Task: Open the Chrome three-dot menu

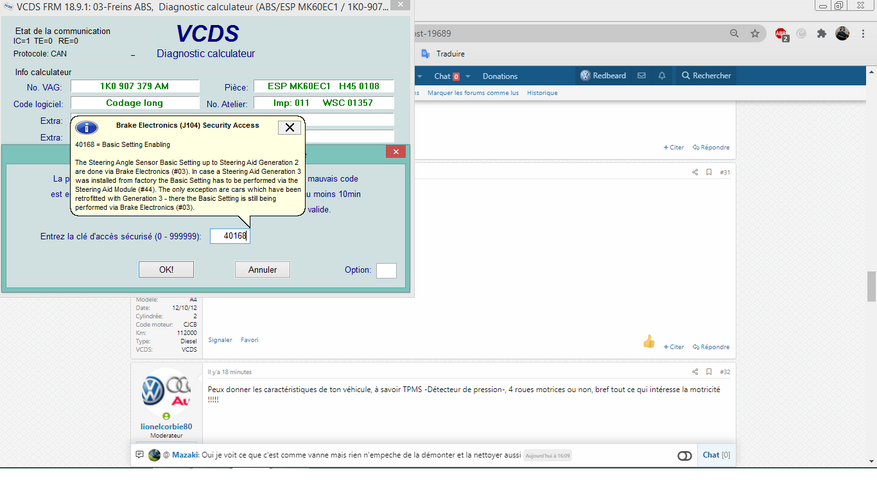Action: click(863, 34)
